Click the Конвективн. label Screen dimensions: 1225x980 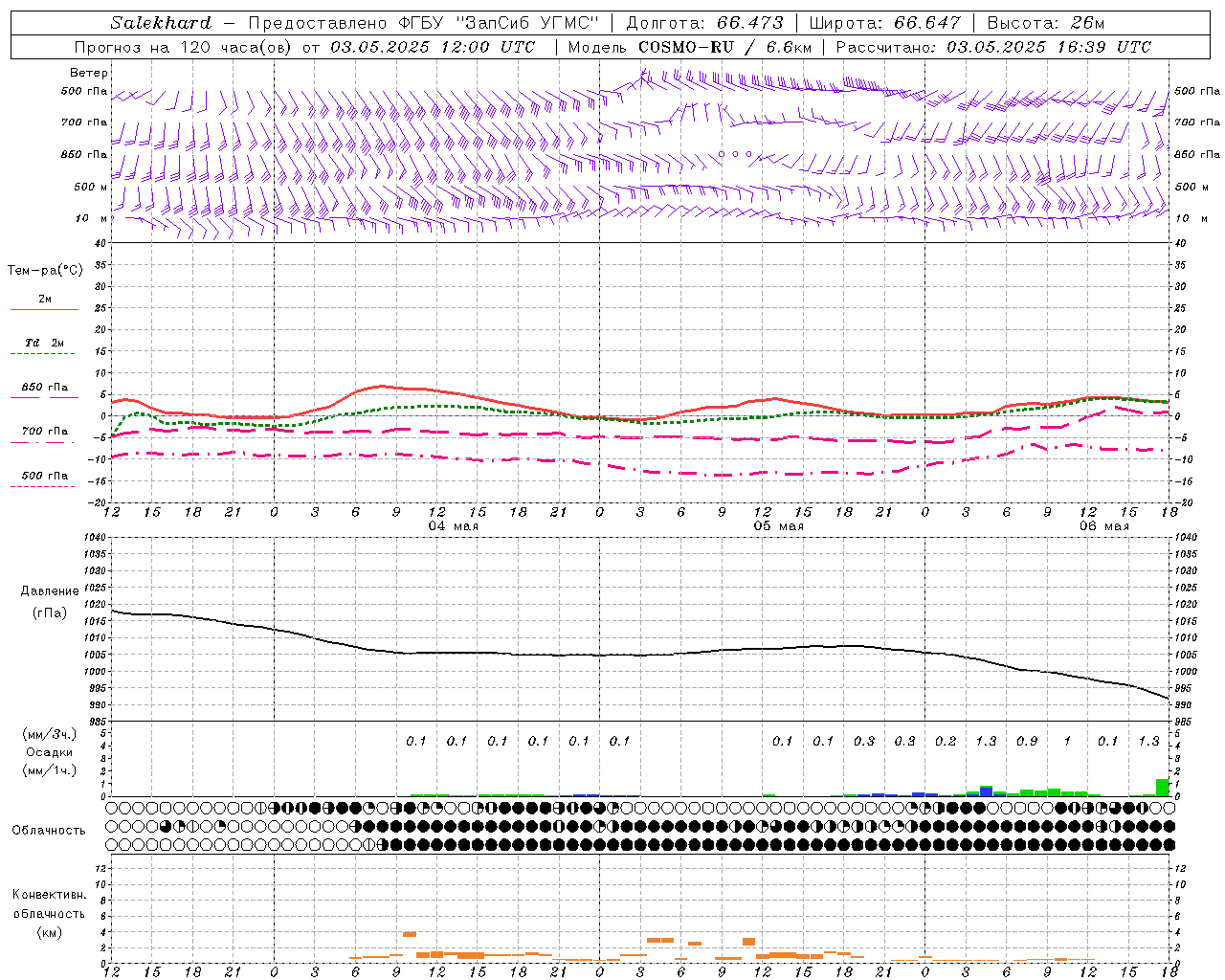(49, 895)
